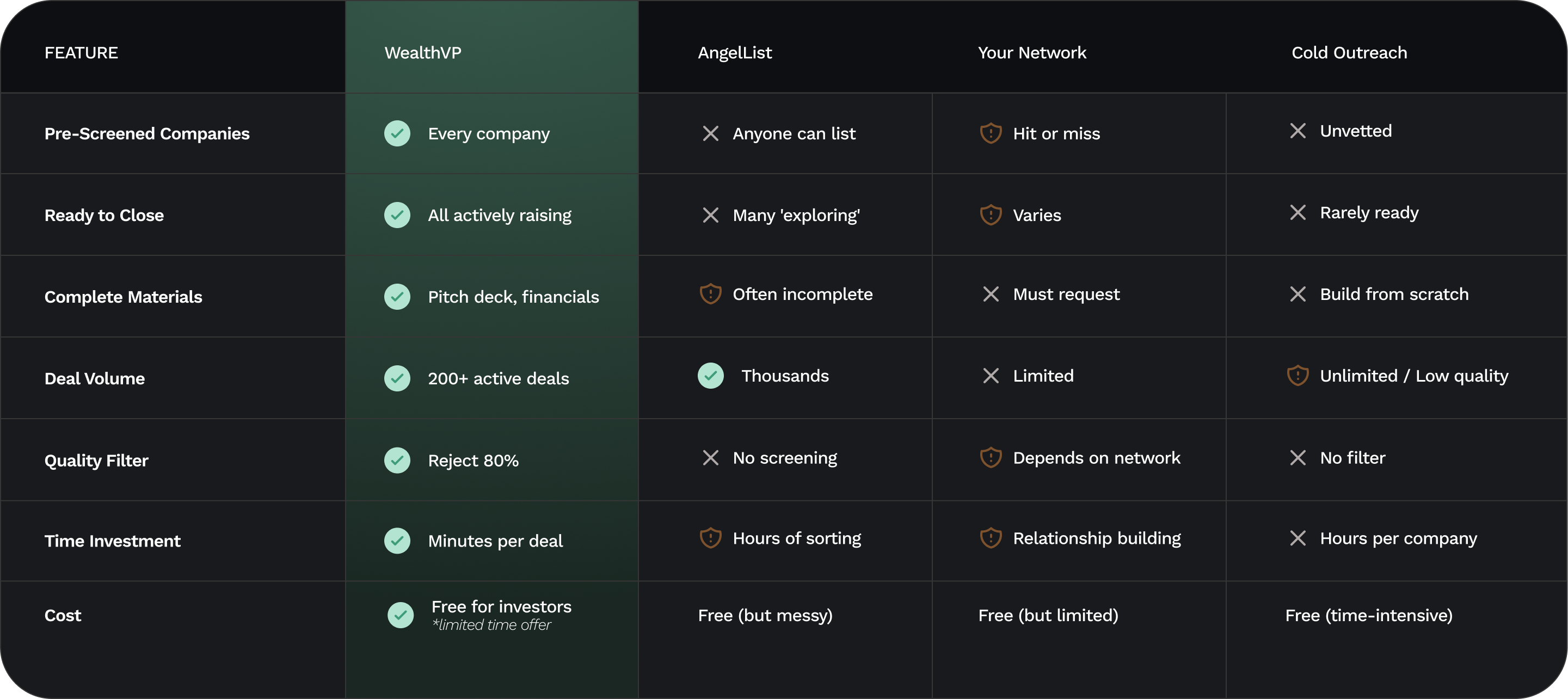Click the Your Network column heading

pyautogui.click(x=1032, y=53)
